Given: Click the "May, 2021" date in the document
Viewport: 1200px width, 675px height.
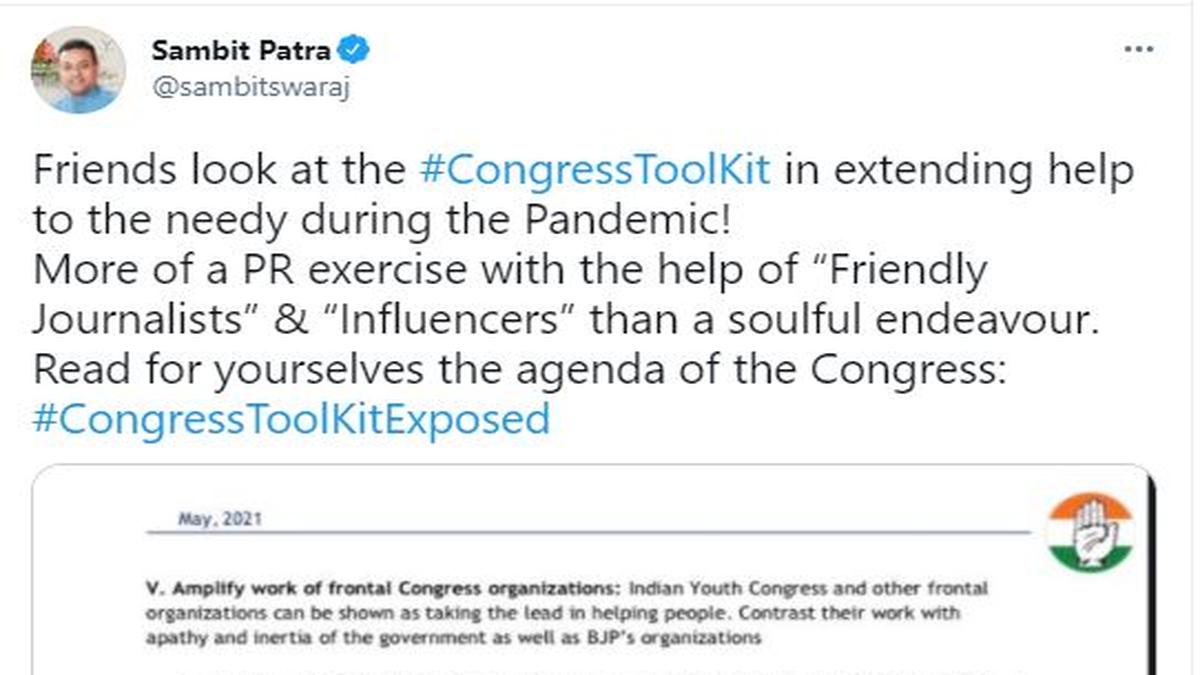Looking at the screenshot, I should [x=220, y=519].
